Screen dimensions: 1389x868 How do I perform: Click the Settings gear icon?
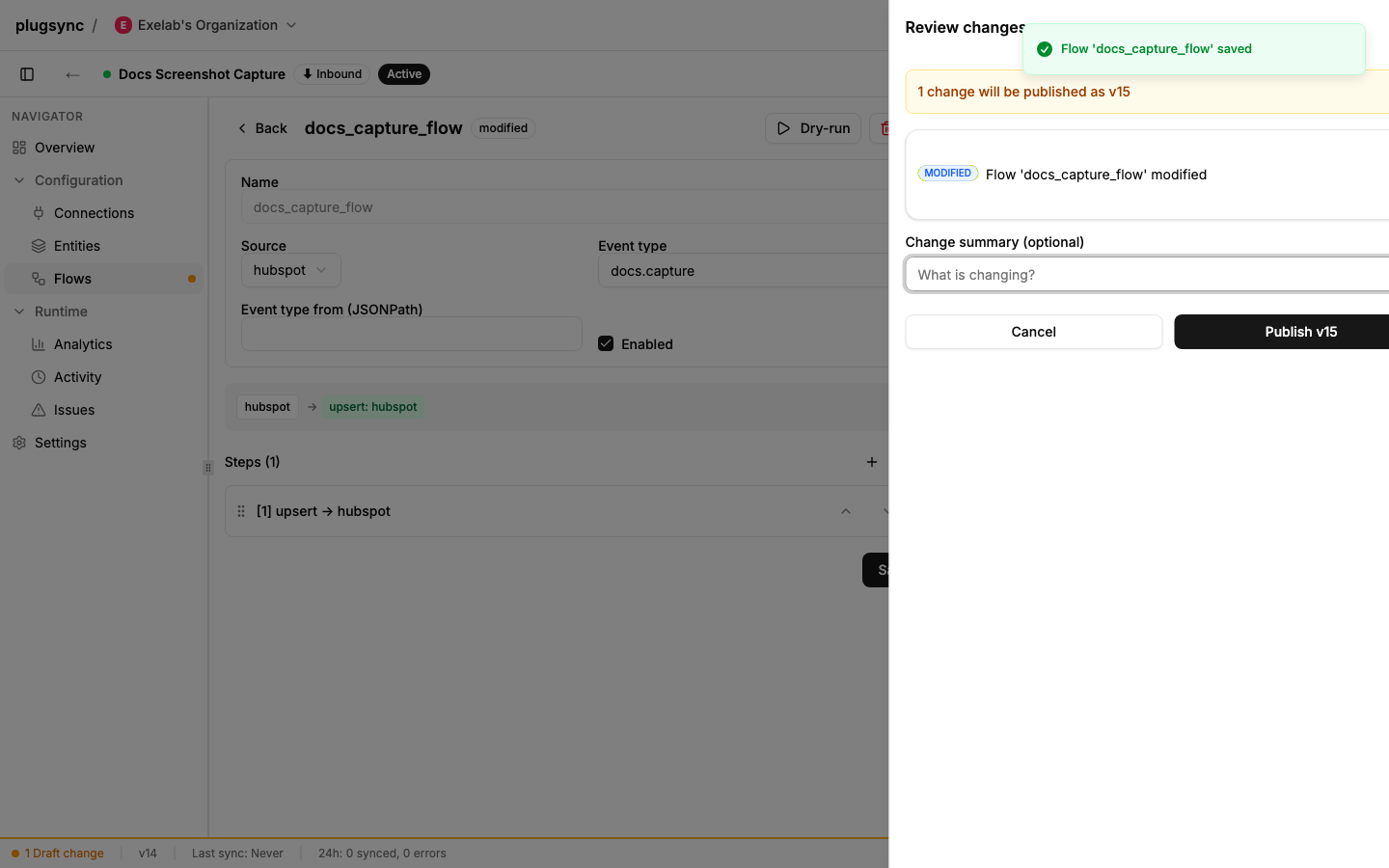tap(19, 443)
